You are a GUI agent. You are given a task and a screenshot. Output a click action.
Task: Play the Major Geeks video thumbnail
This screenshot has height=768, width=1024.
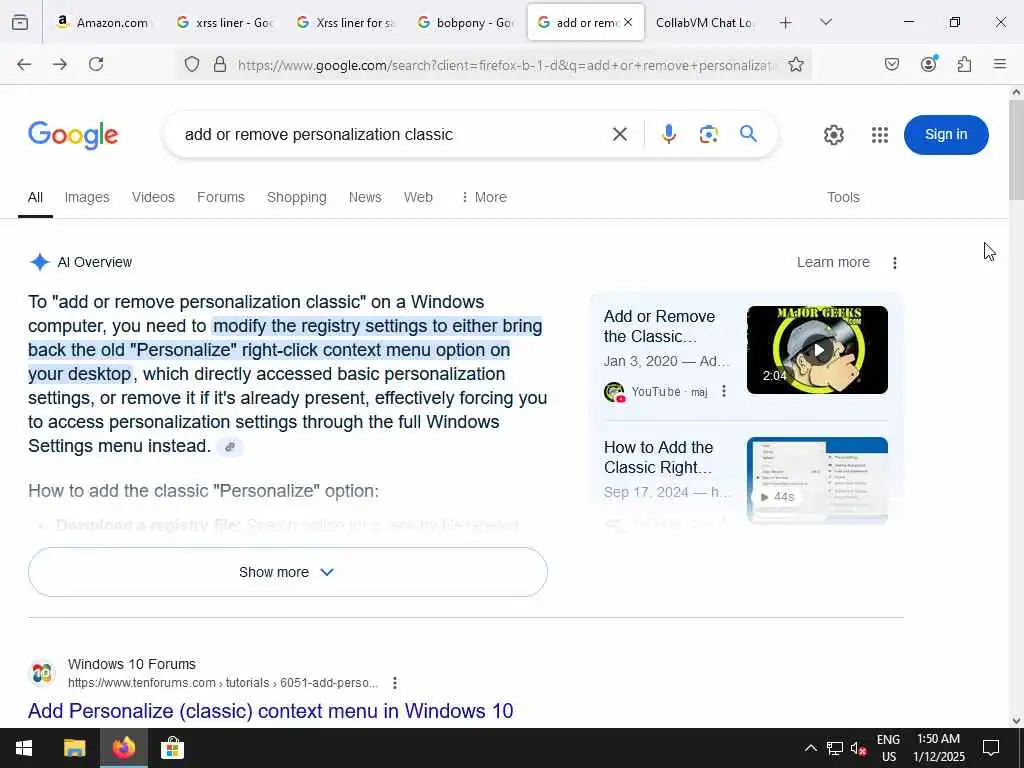point(817,350)
